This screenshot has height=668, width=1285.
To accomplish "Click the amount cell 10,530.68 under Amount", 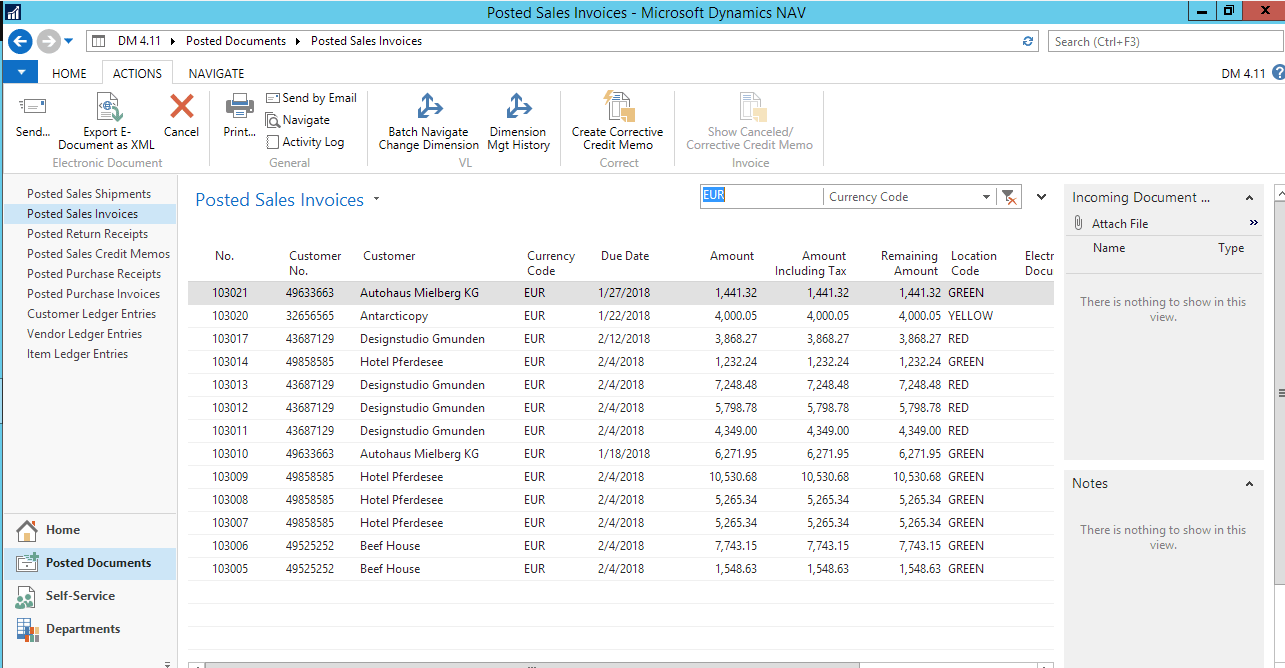I will pos(733,477).
